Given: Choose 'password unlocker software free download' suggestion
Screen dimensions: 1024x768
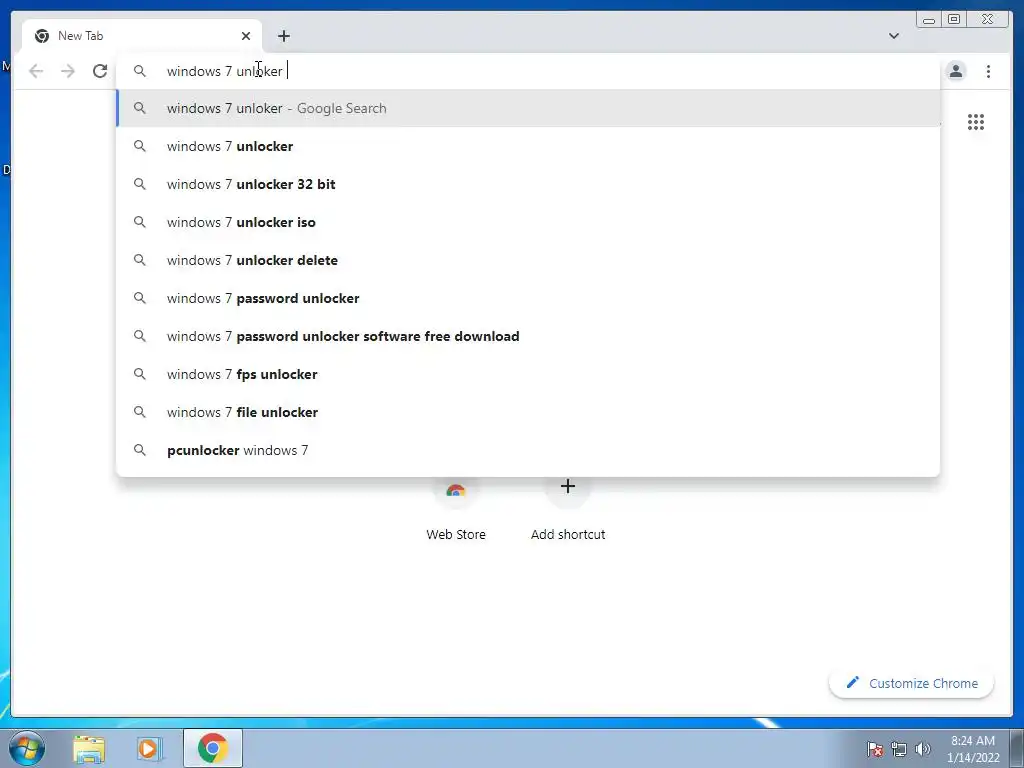Looking at the screenshot, I should (528, 336).
